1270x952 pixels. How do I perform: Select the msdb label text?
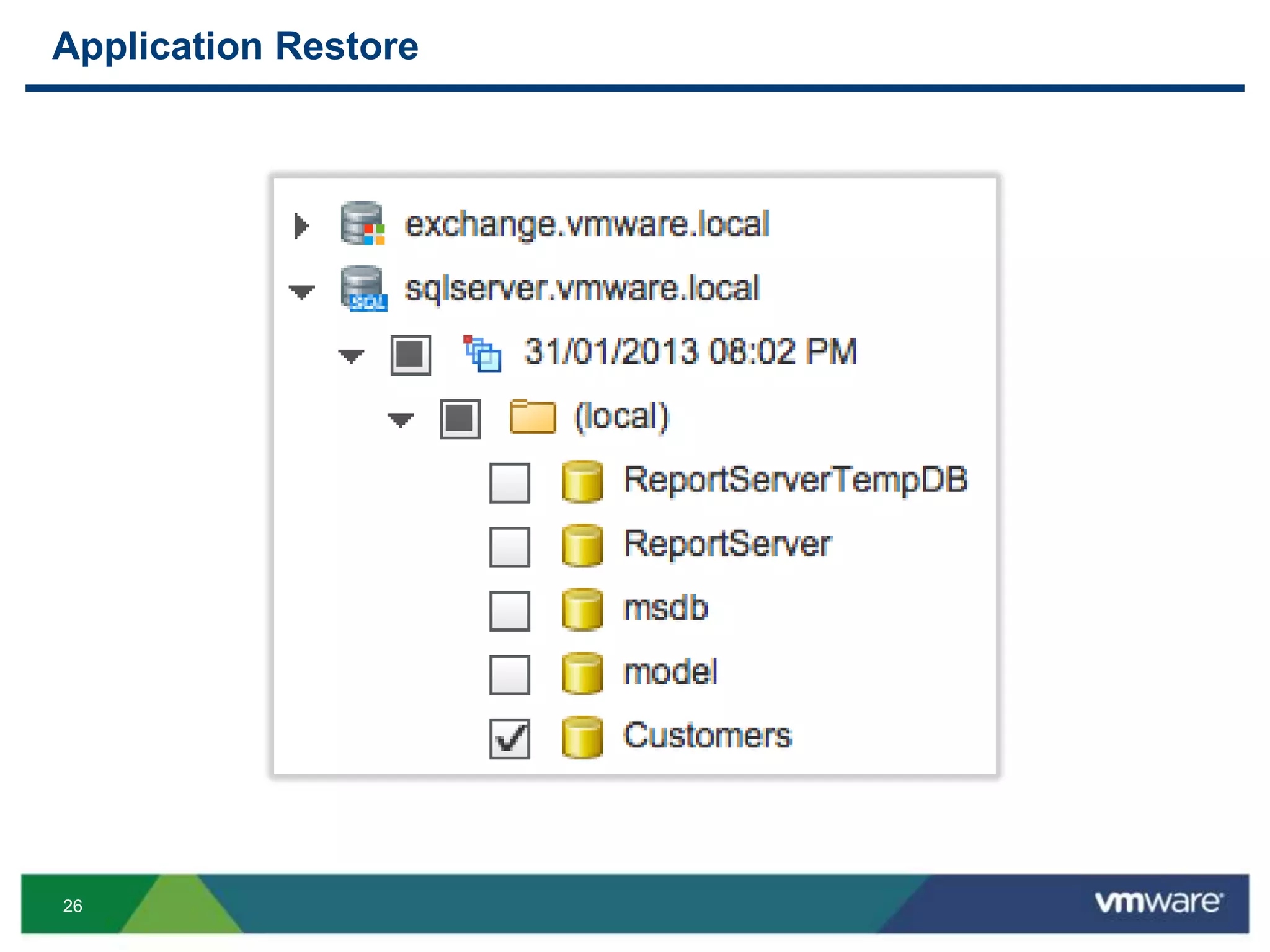[x=667, y=607]
